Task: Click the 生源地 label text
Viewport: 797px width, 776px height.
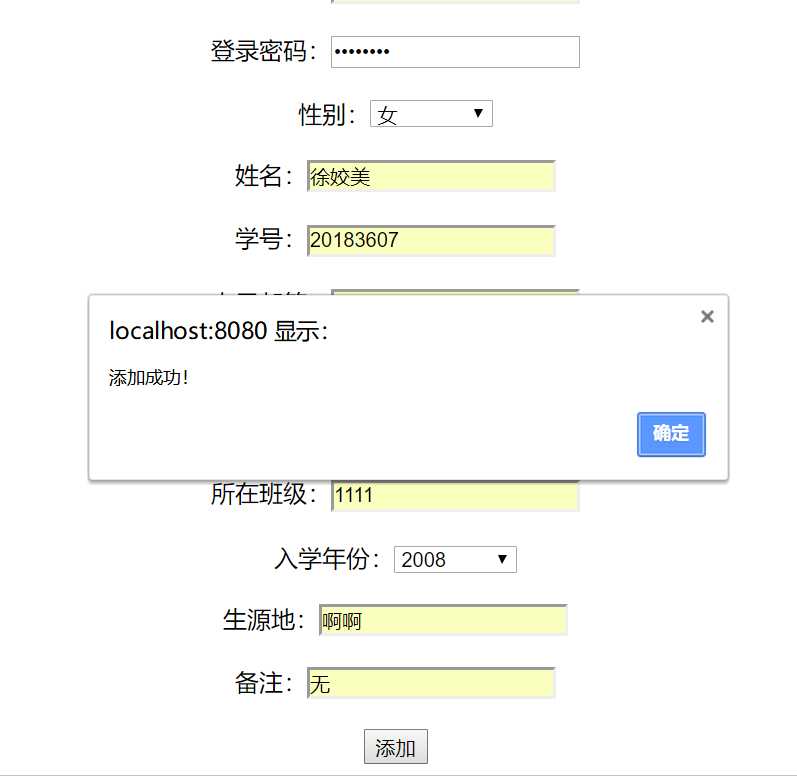Action: tap(263, 620)
